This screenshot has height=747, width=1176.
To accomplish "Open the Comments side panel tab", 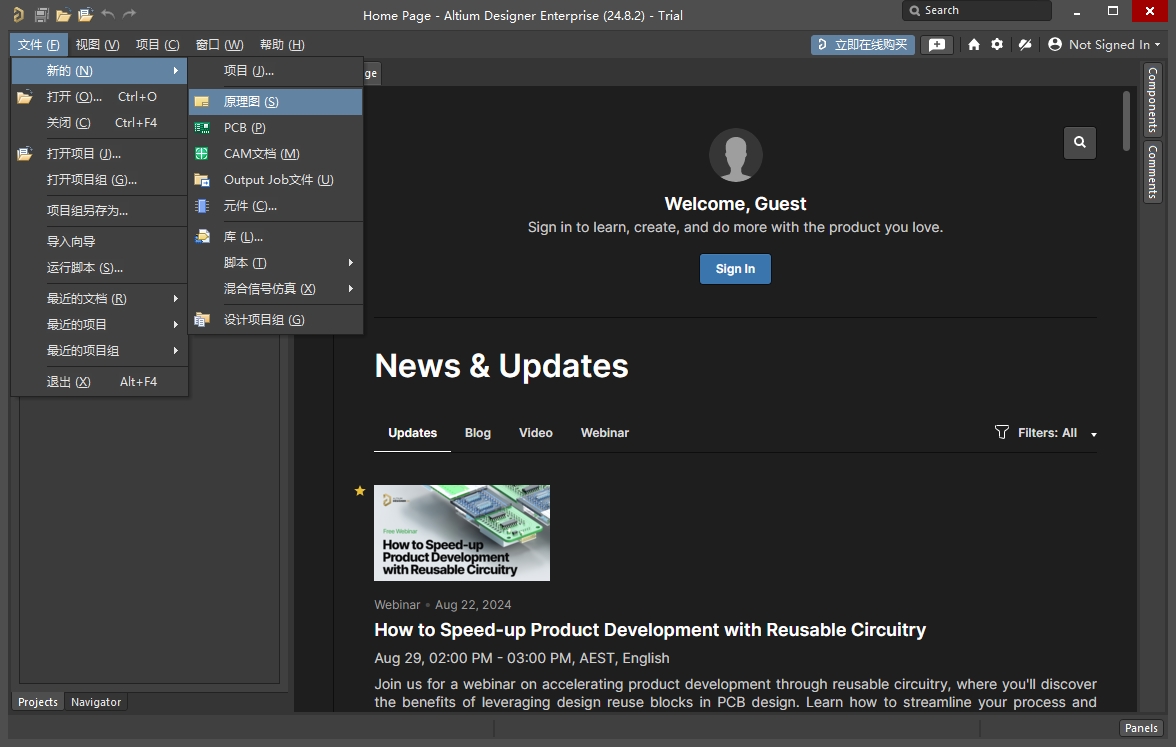I will pos(1153,172).
